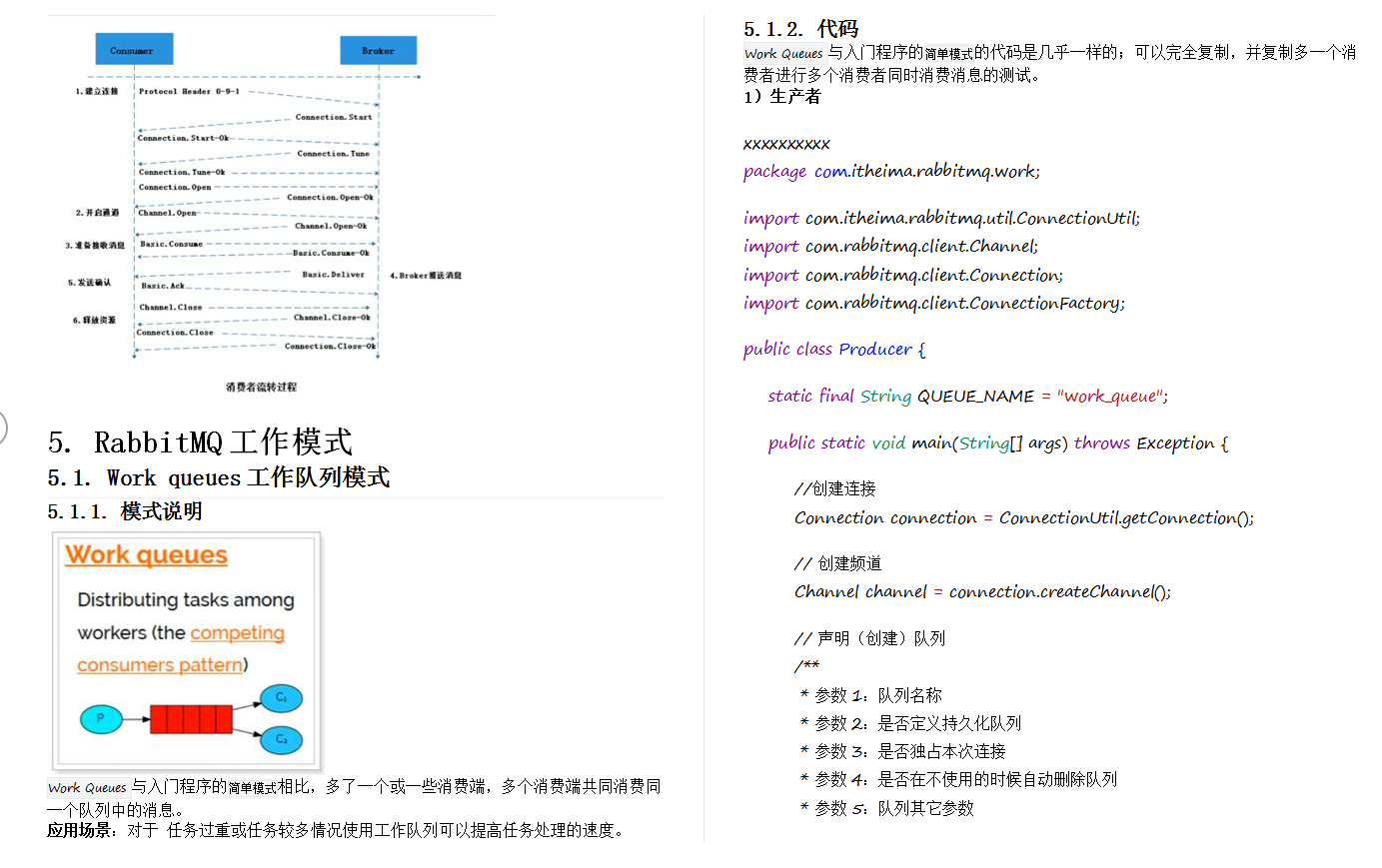Screen dimensions: 1382x868
Task: Open the orange 'Work queues' title link
Action: click(147, 554)
